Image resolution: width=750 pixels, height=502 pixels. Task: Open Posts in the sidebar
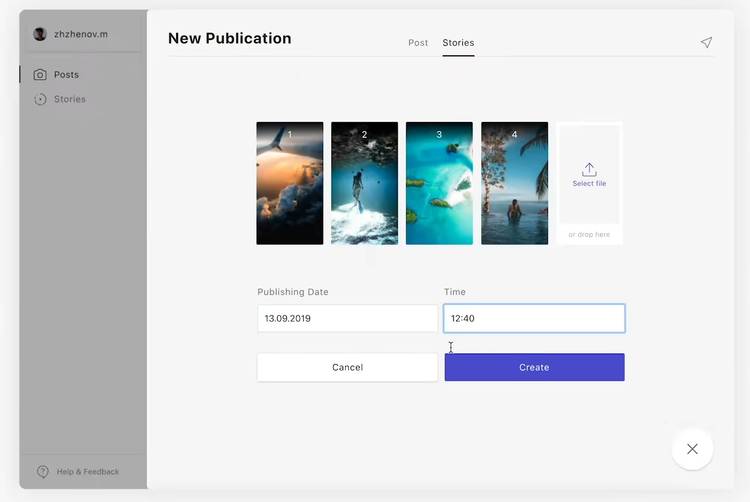(x=66, y=75)
